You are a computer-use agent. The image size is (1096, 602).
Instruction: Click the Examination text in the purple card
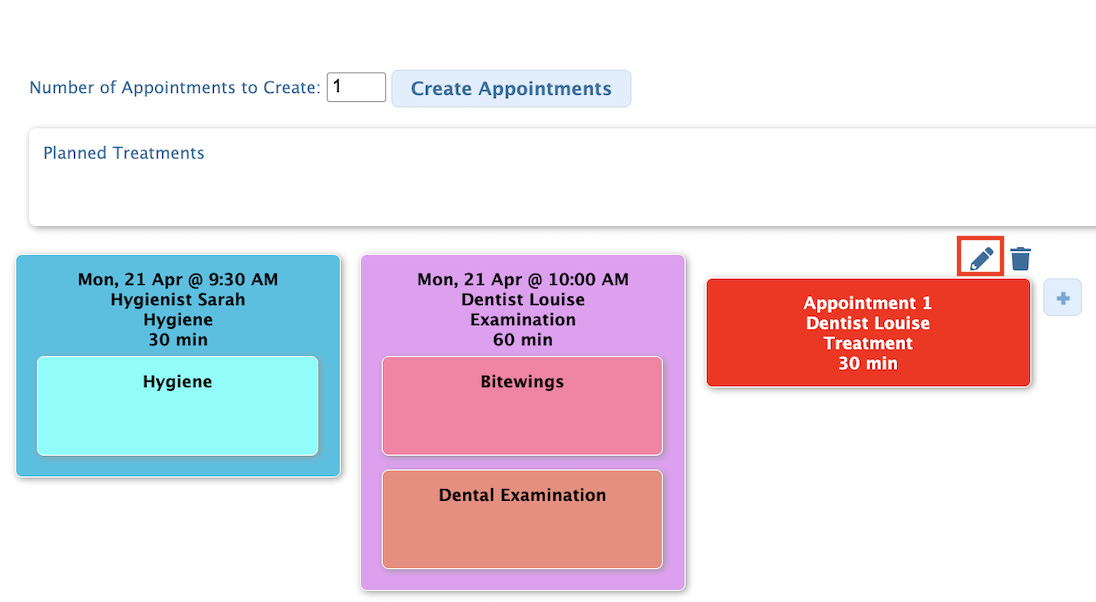523,320
